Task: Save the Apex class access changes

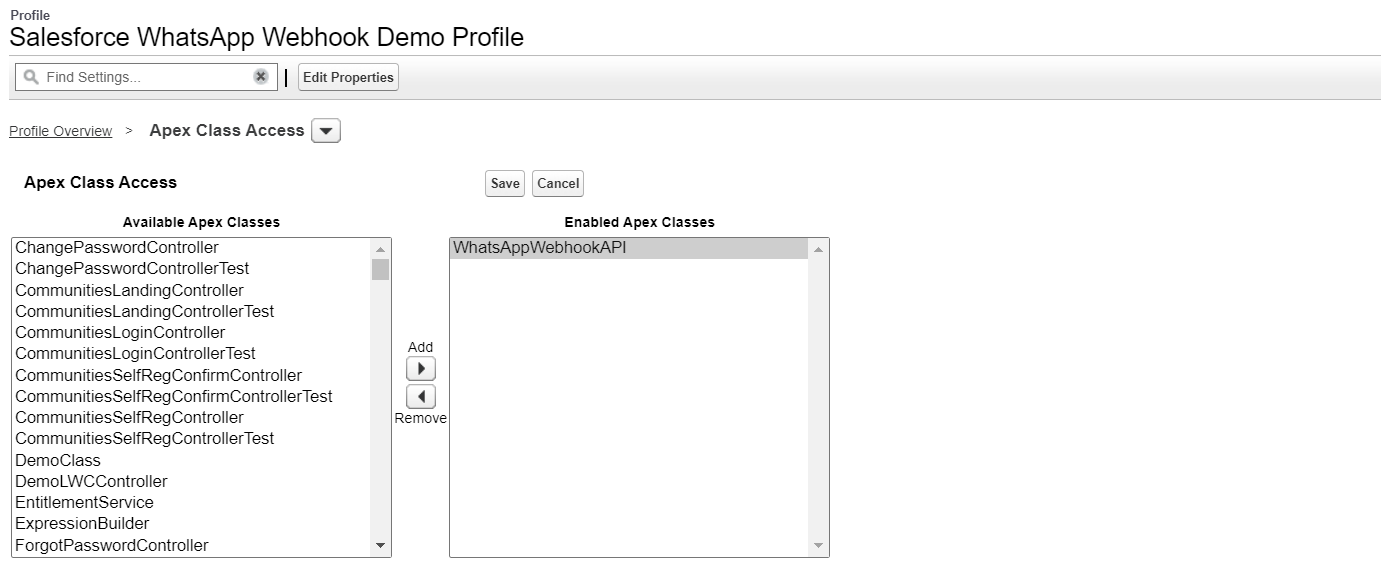Action: click(505, 183)
